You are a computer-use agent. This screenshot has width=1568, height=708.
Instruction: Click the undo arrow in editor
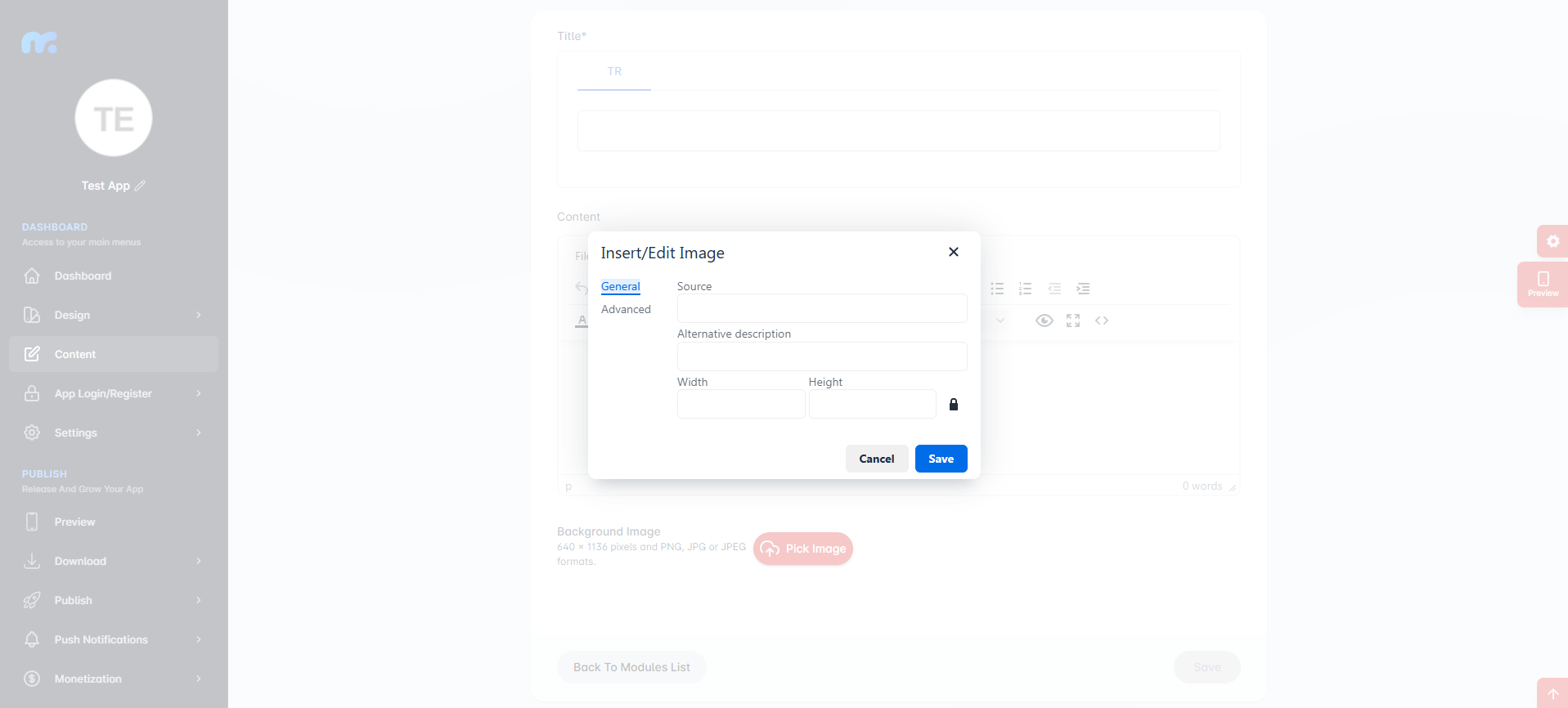[x=581, y=288]
